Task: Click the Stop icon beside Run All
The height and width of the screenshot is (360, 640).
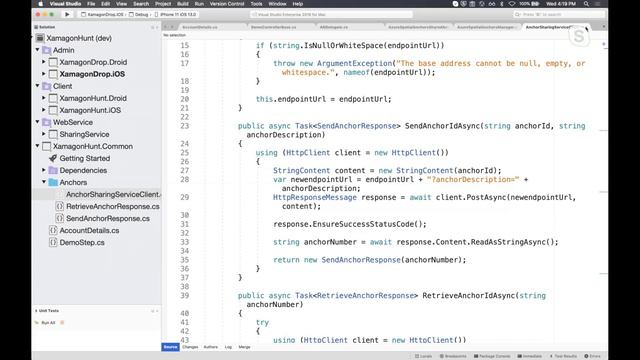Action: [62, 322]
